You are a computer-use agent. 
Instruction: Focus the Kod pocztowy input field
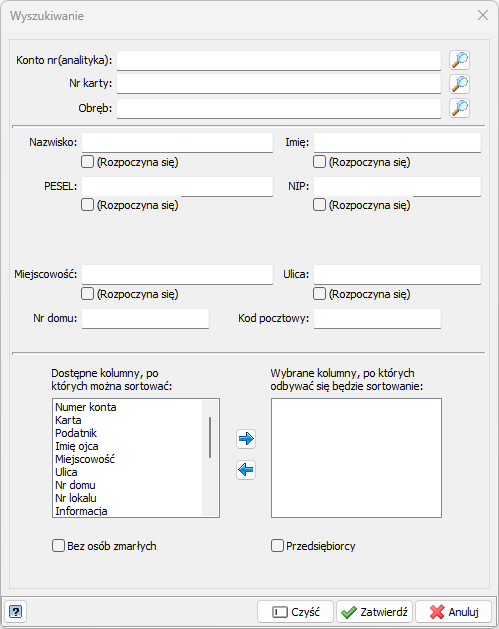[377, 319]
